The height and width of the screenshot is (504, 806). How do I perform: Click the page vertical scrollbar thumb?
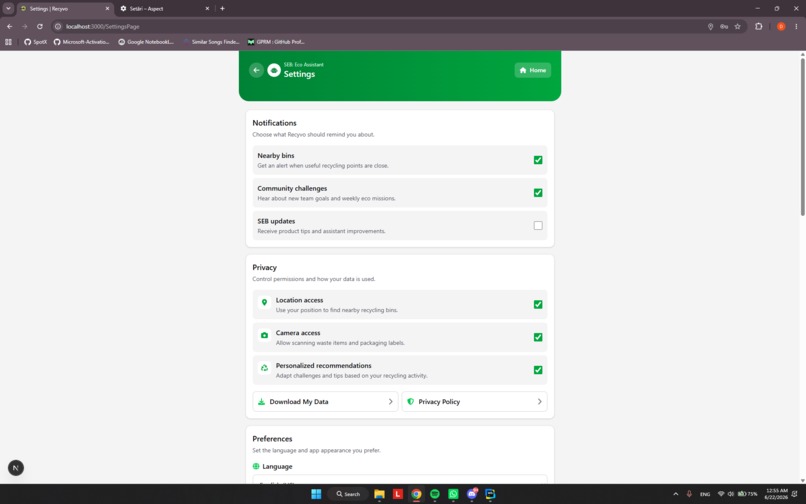coord(802,136)
